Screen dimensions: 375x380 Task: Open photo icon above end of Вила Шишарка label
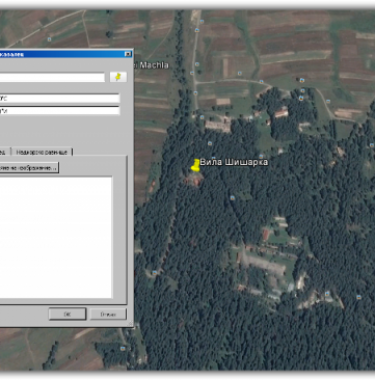tap(261, 156)
